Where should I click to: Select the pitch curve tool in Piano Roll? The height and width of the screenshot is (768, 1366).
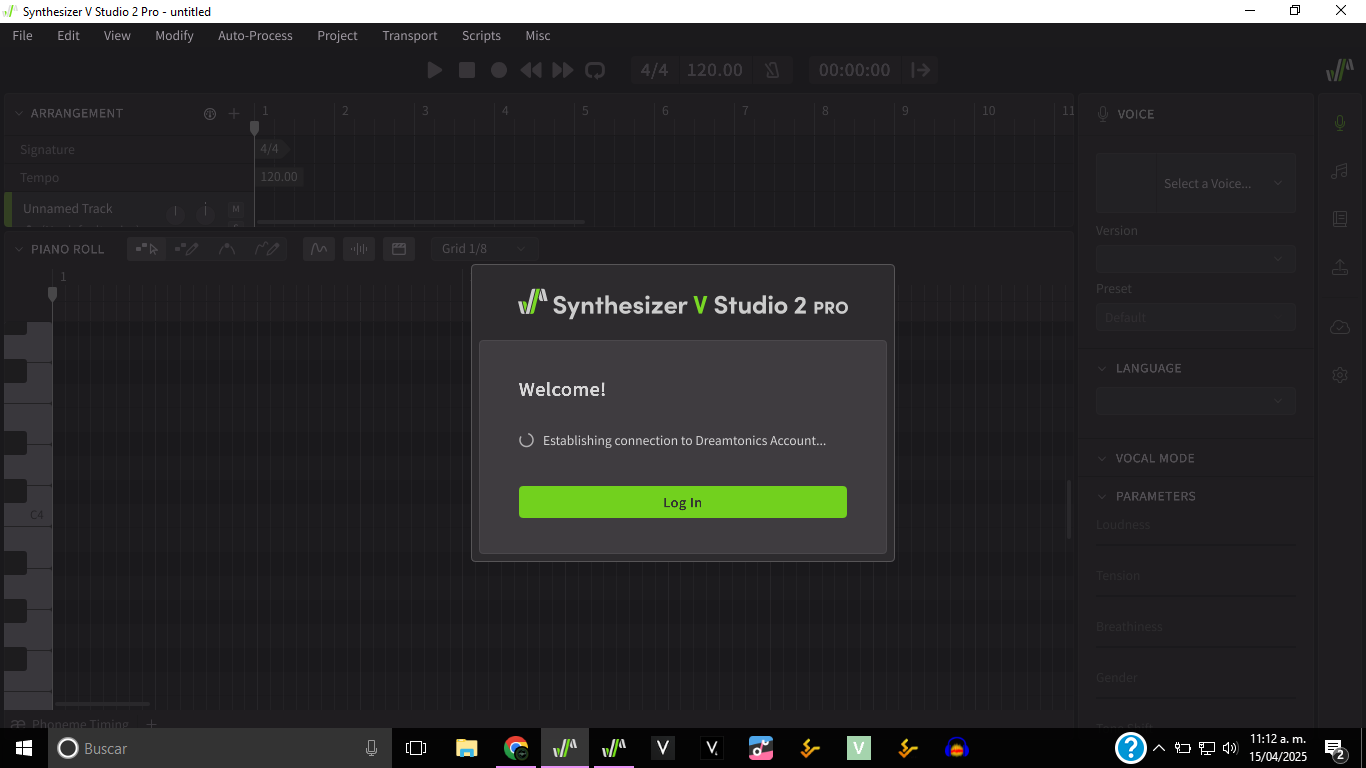tap(227, 249)
